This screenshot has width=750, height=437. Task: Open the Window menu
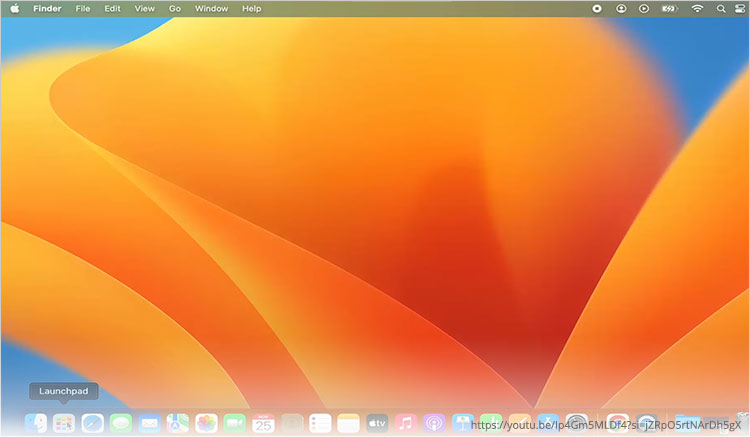(211, 9)
